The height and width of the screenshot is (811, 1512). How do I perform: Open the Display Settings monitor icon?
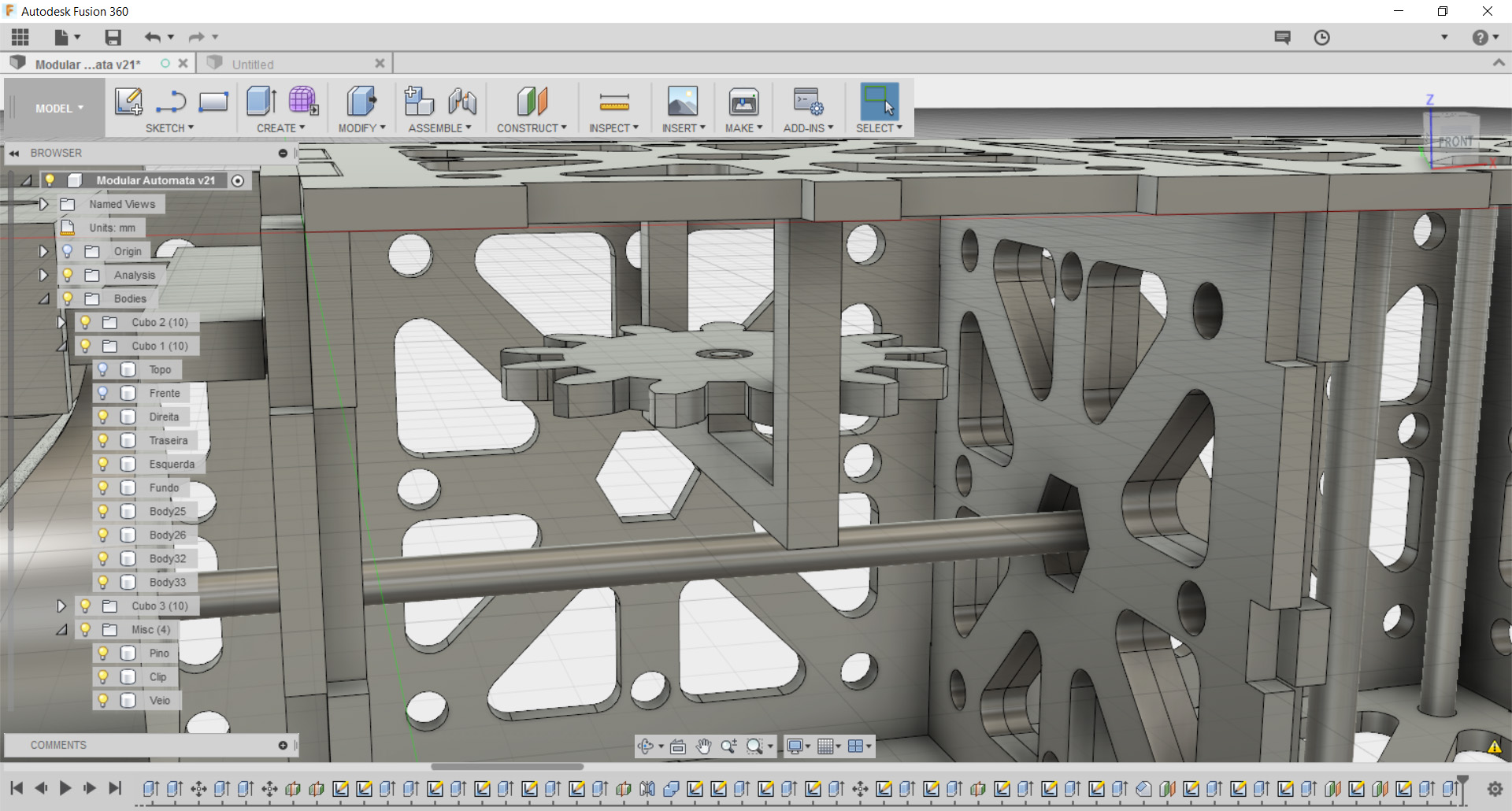[x=795, y=746]
